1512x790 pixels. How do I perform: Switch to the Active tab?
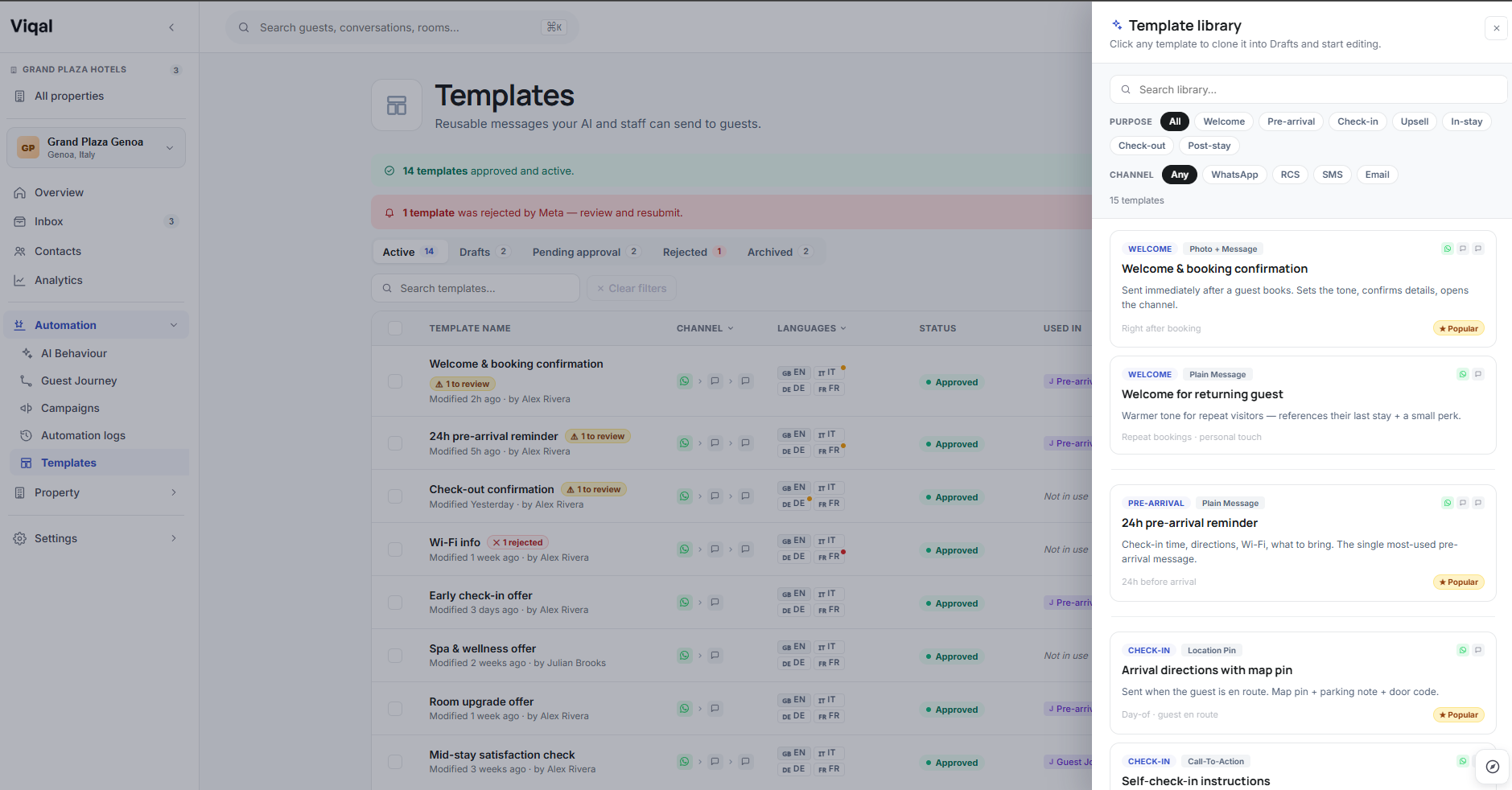pyautogui.click(x=410, y=252)
